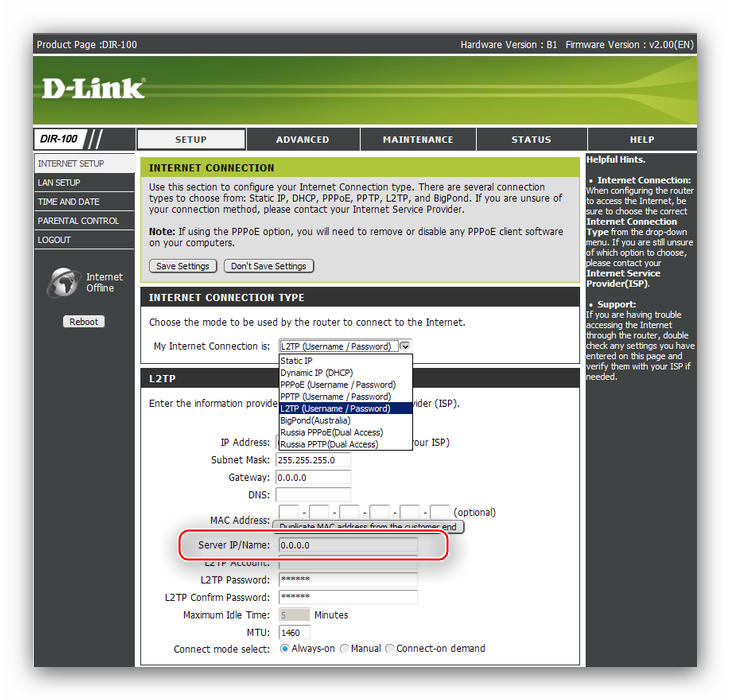The image size is (730, 700).
Task: Choose PPPoE (Username / Password) option
Action: pyautogui.click(x=345, y=385)
